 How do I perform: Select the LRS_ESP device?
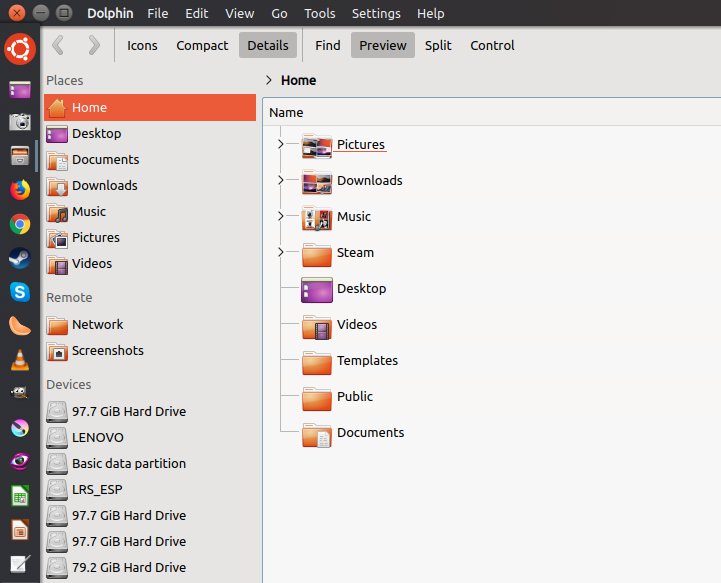[x=150, y=490]
